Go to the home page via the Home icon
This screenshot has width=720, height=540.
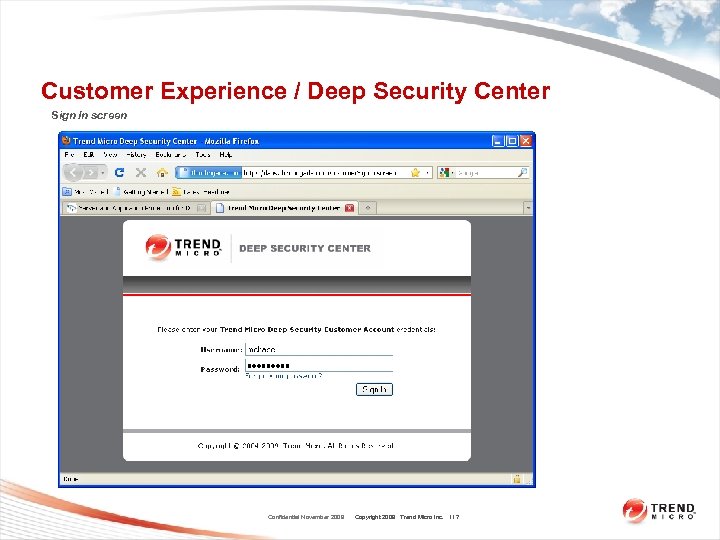pyautogui.click(x=162, y=173)
